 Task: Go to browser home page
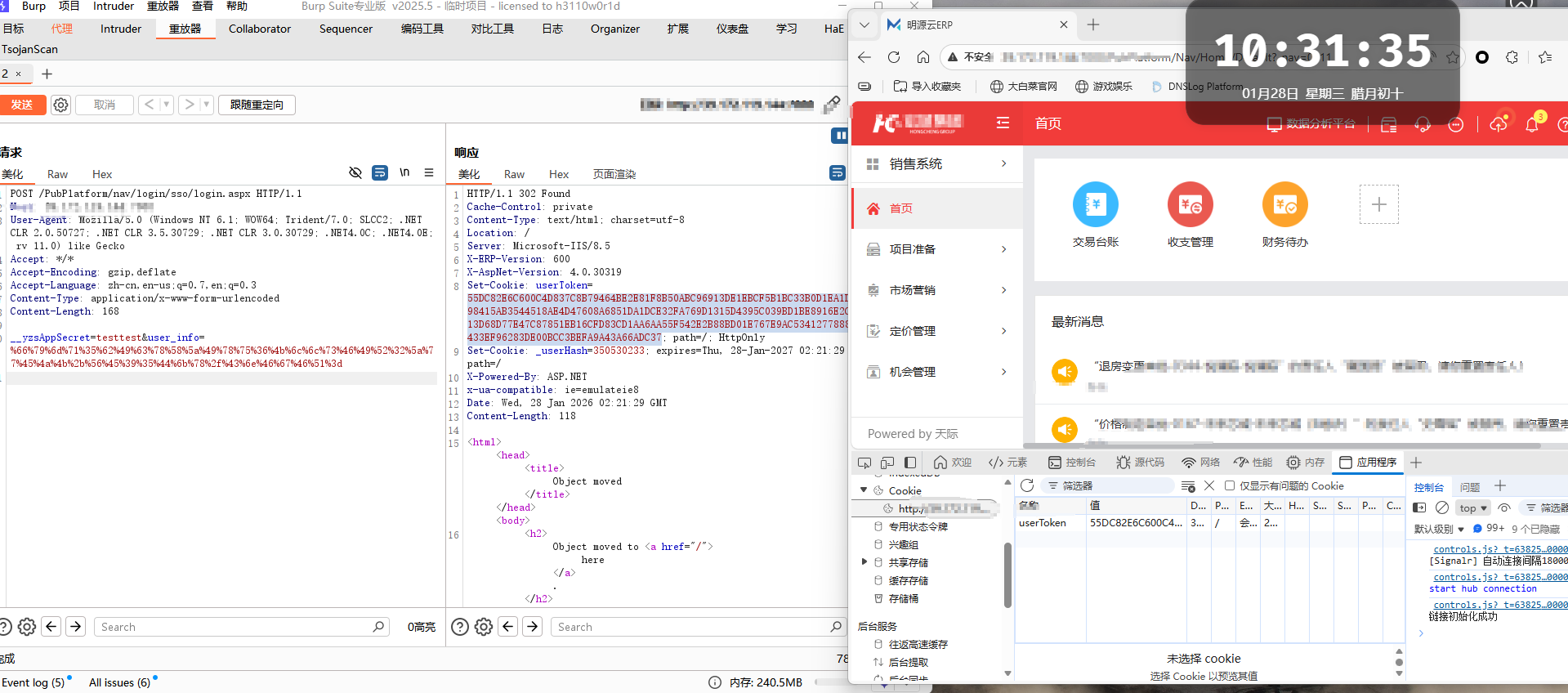tap(923, 57)
